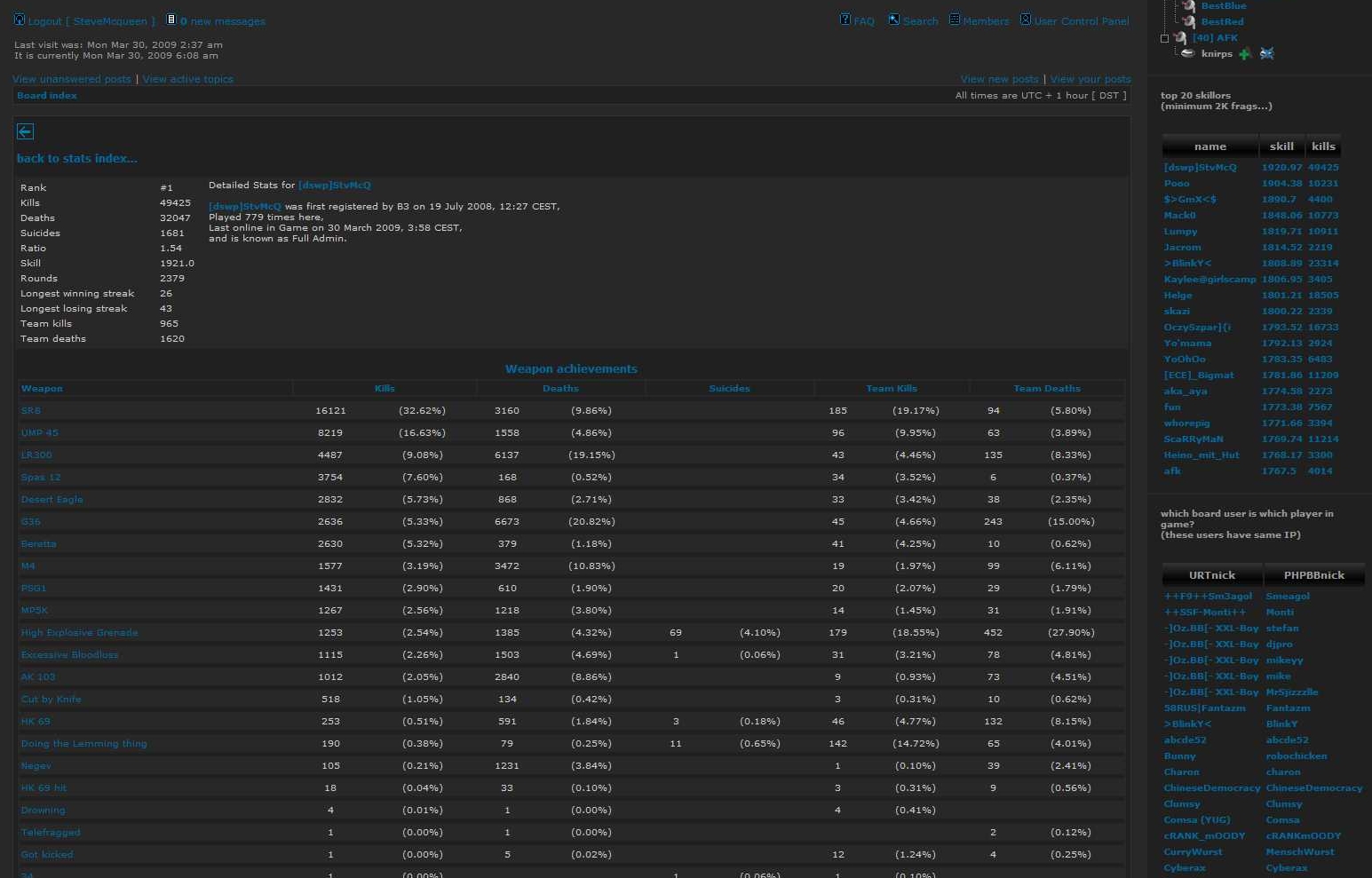
Task: Click the back arrow icon above stats index
Action: (x=25, y=131)
